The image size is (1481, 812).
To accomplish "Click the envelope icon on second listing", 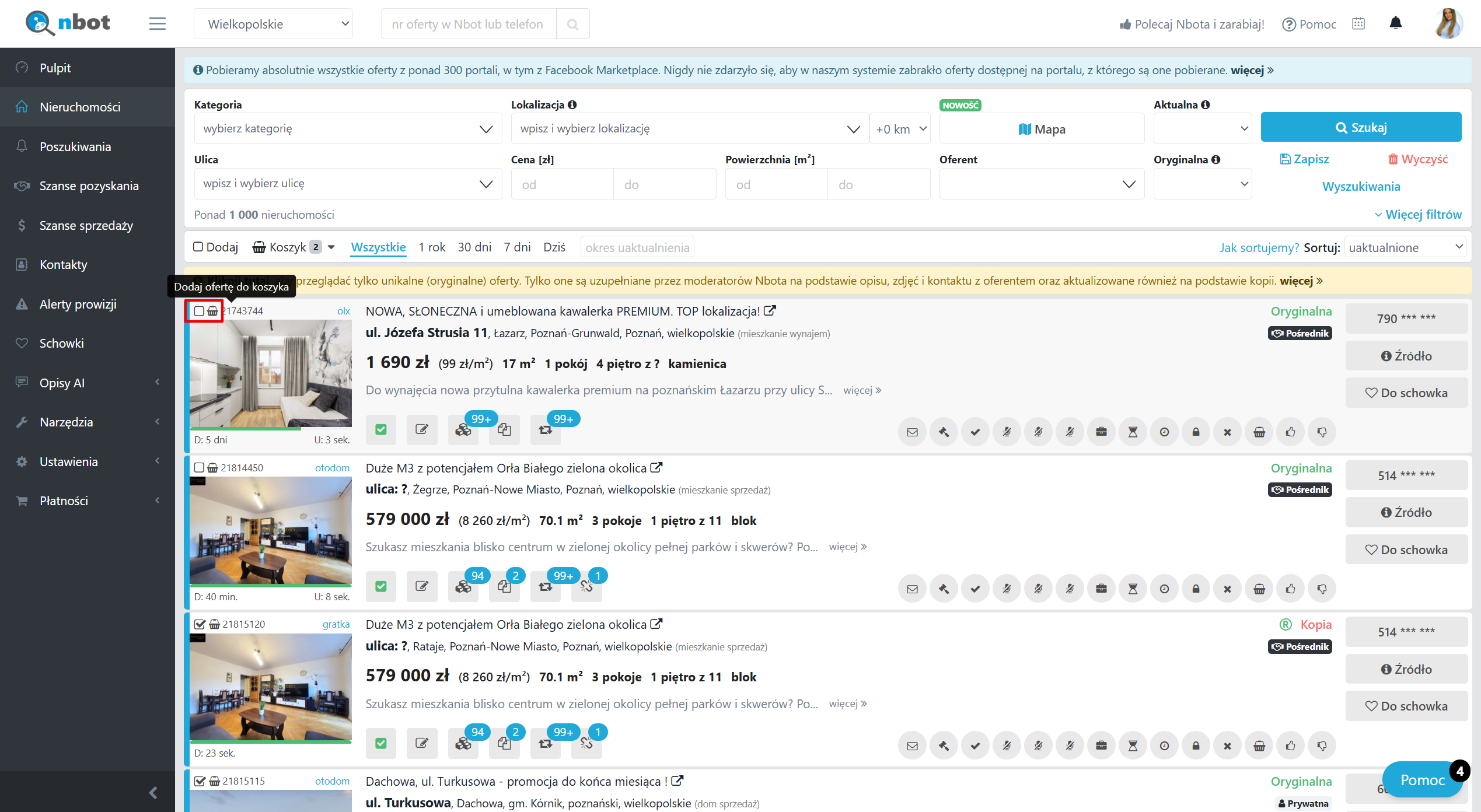I will pyautogui.click(x=912, y=589).
